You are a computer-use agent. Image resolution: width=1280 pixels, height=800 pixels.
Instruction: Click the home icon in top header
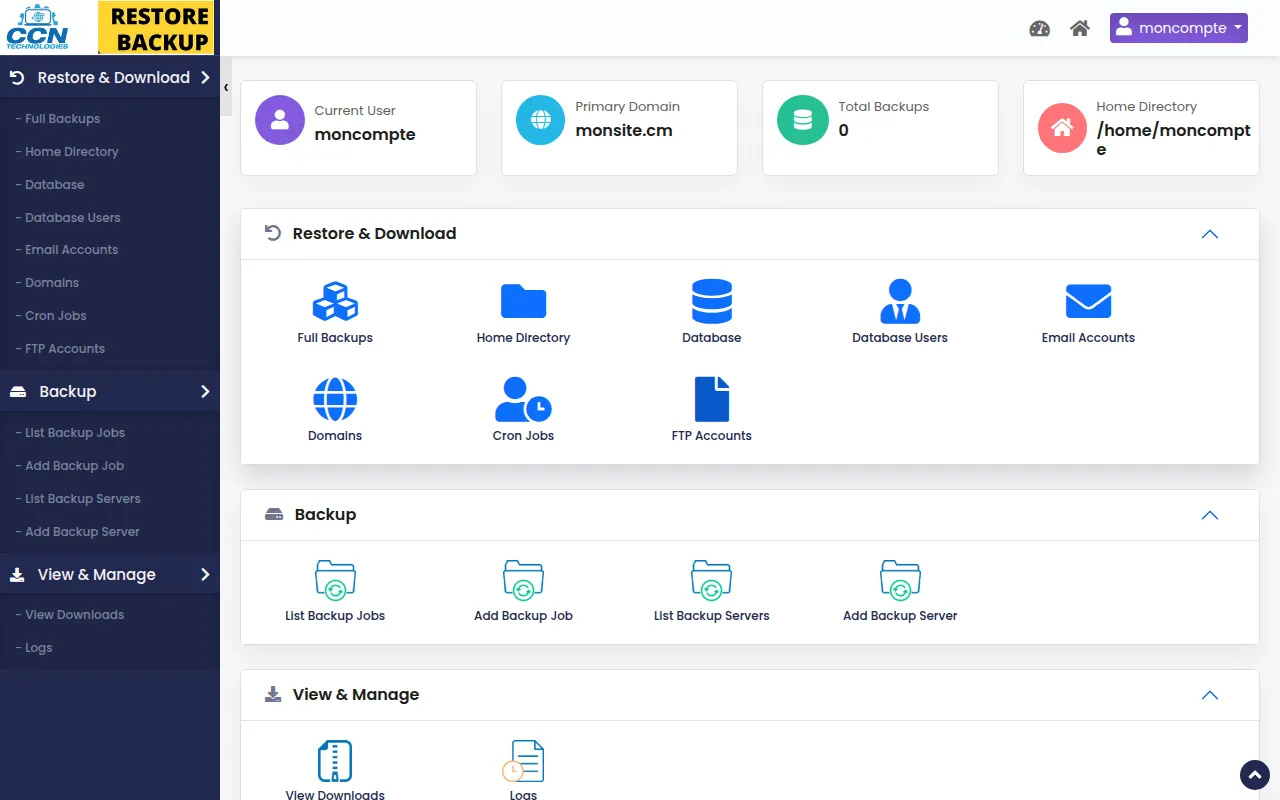tap(1080, 28)
